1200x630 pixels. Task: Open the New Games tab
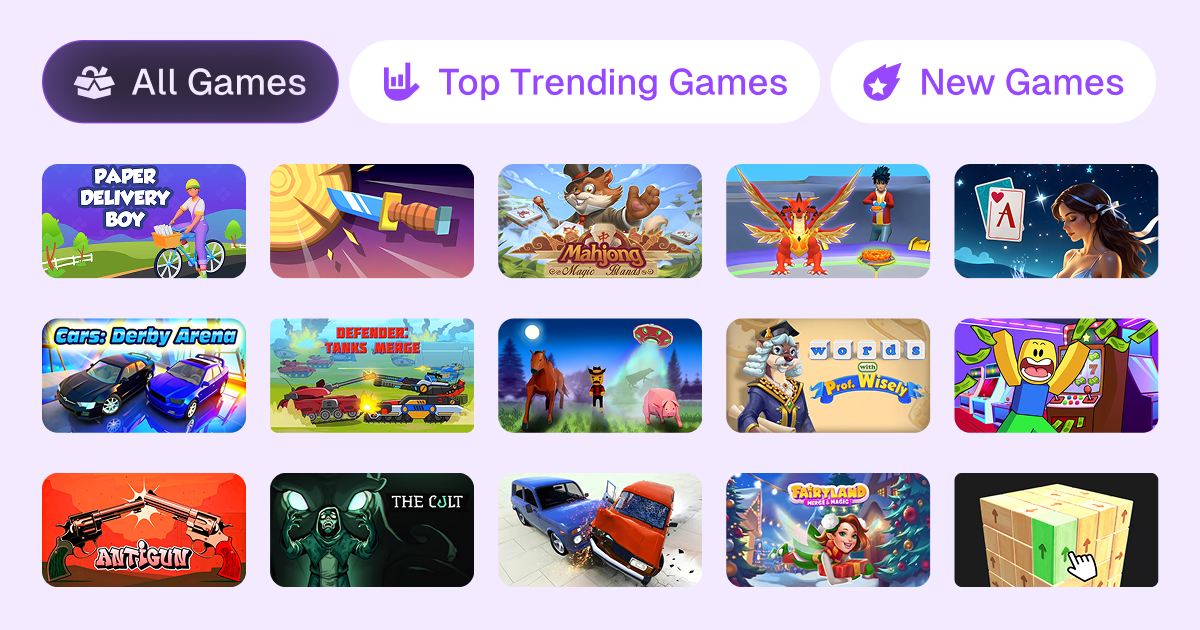click(993, 81)
